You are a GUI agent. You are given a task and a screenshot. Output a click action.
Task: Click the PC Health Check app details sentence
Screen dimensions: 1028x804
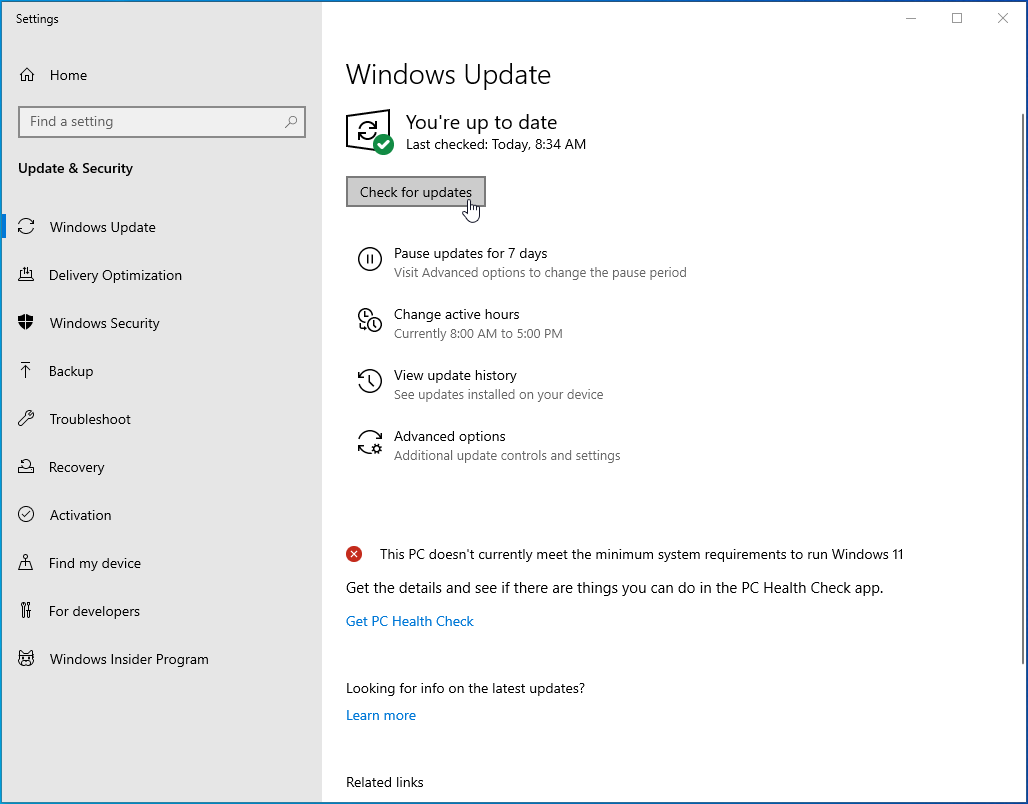614,588
